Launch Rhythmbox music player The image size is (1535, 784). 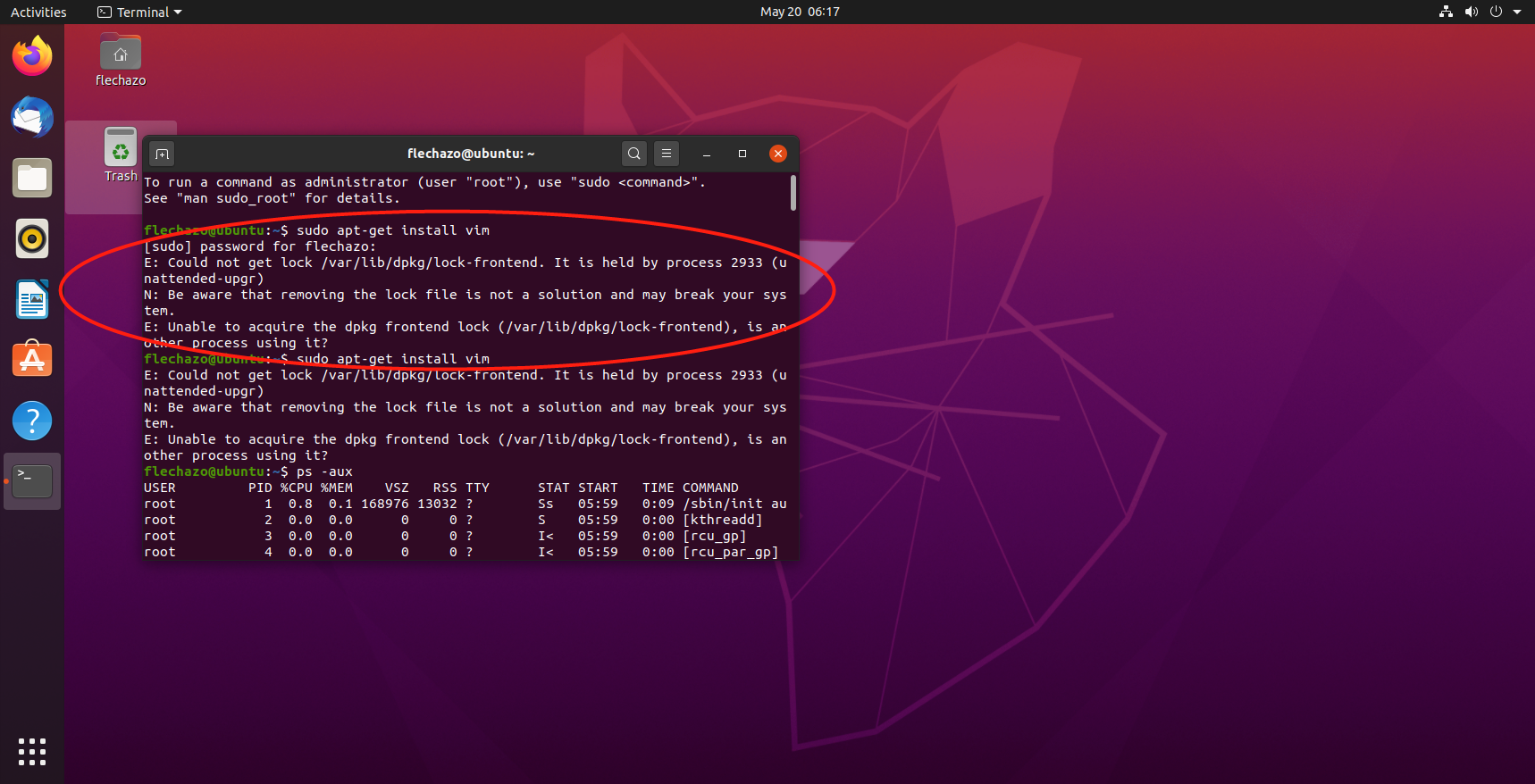32,238
